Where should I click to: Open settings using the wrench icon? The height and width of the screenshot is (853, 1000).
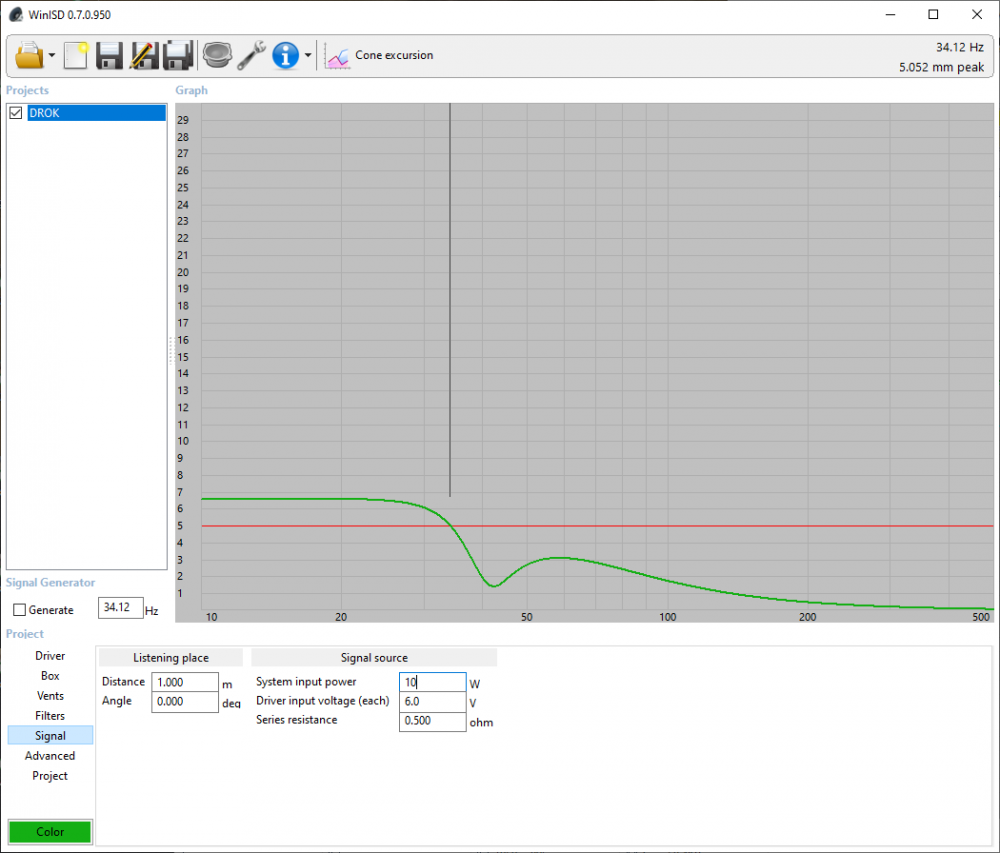251,55
